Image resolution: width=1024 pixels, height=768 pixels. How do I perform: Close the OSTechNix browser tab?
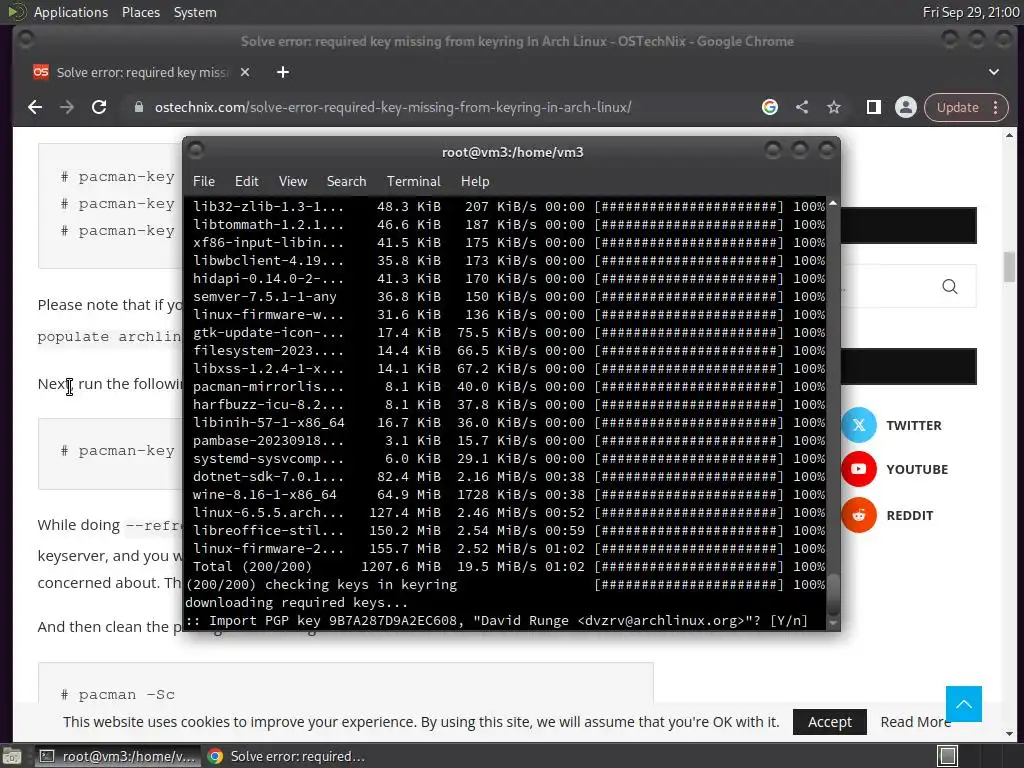point(245,72)
